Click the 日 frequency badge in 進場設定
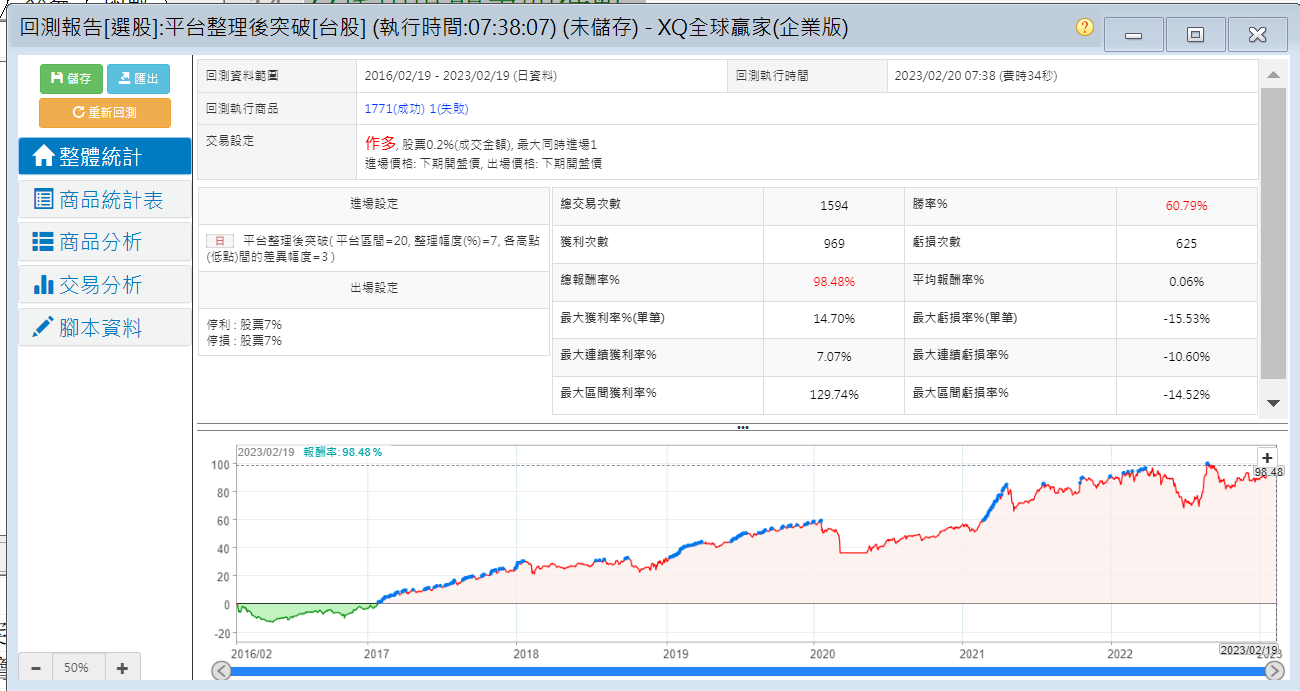This screenshot has height=691, width=1300. tap(219, 241)
